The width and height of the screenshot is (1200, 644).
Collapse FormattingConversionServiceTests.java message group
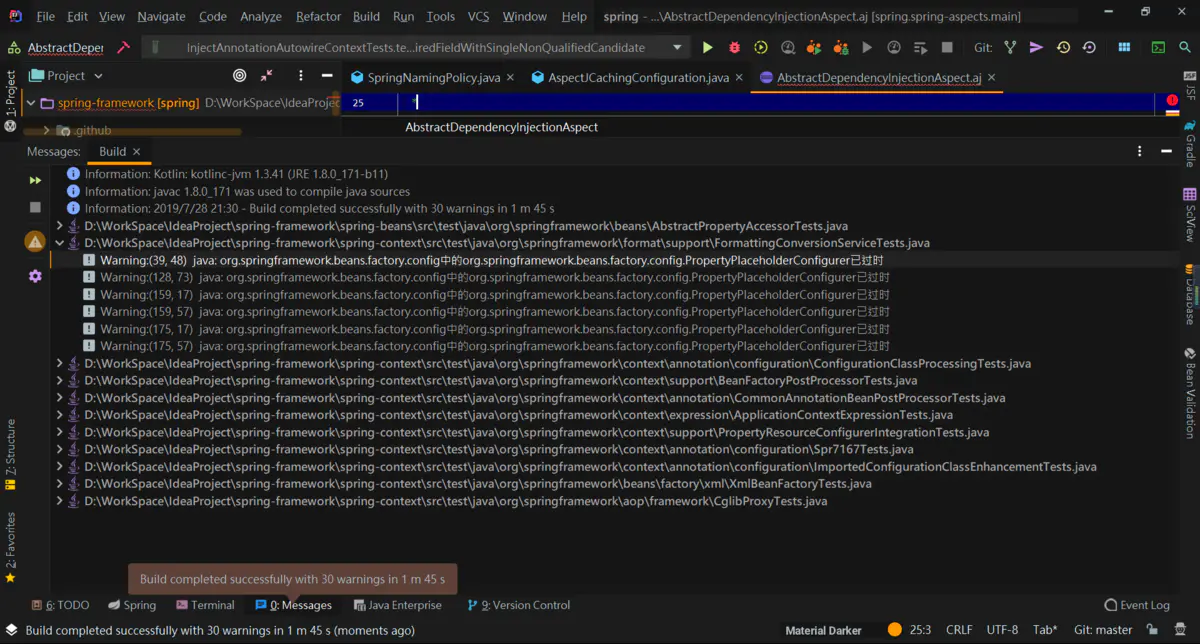(59, 243)
